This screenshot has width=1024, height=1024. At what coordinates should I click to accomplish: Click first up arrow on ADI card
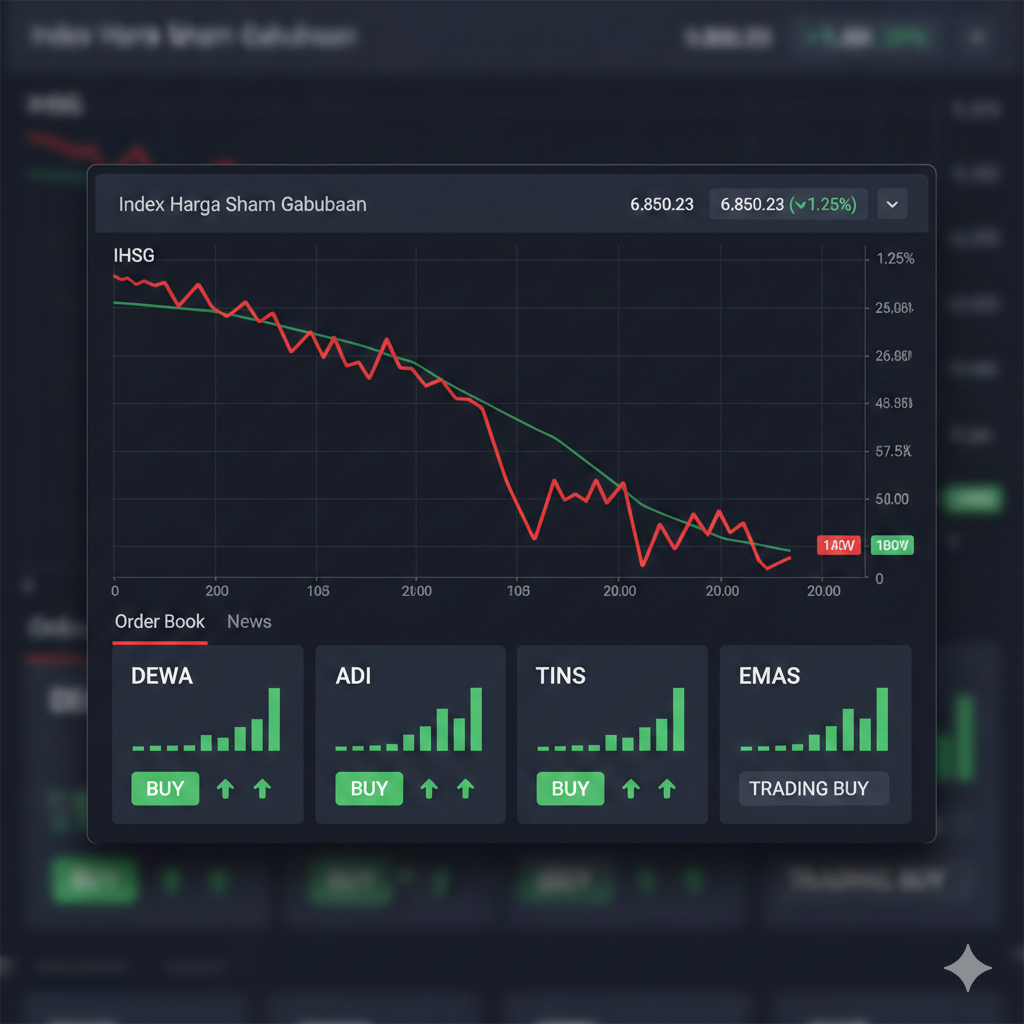coord(429,789)
